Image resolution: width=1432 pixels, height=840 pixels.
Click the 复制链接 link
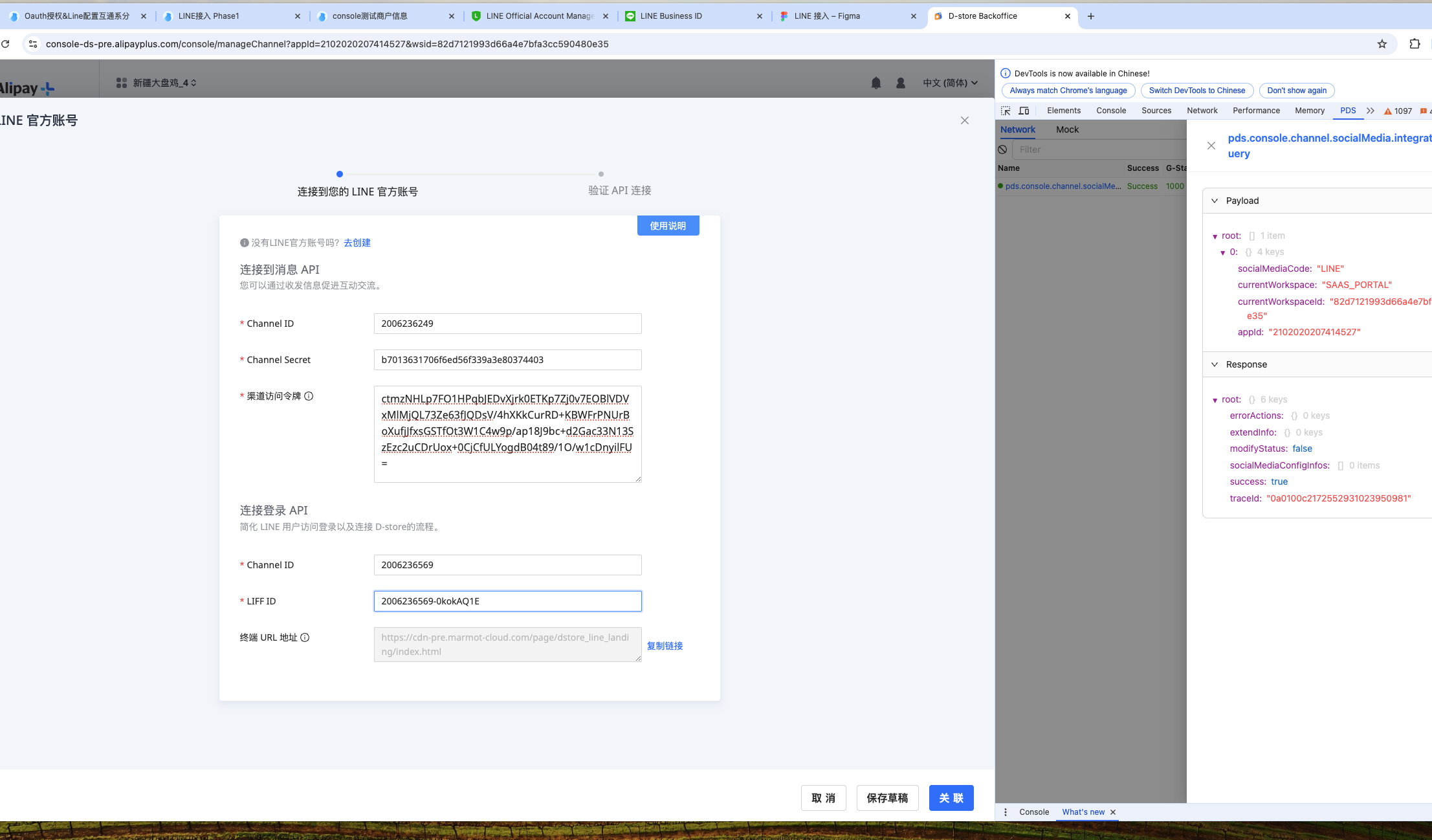pyautogui.click(x=665, y=646)
